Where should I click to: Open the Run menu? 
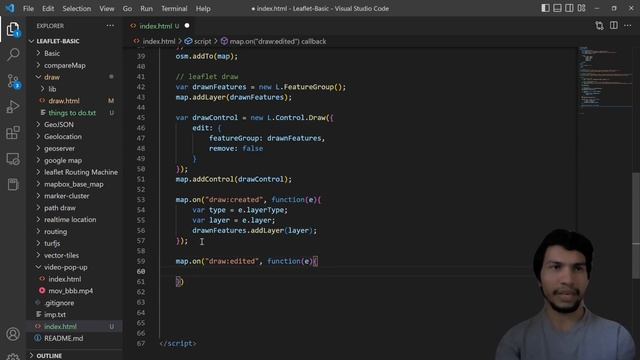146,8
